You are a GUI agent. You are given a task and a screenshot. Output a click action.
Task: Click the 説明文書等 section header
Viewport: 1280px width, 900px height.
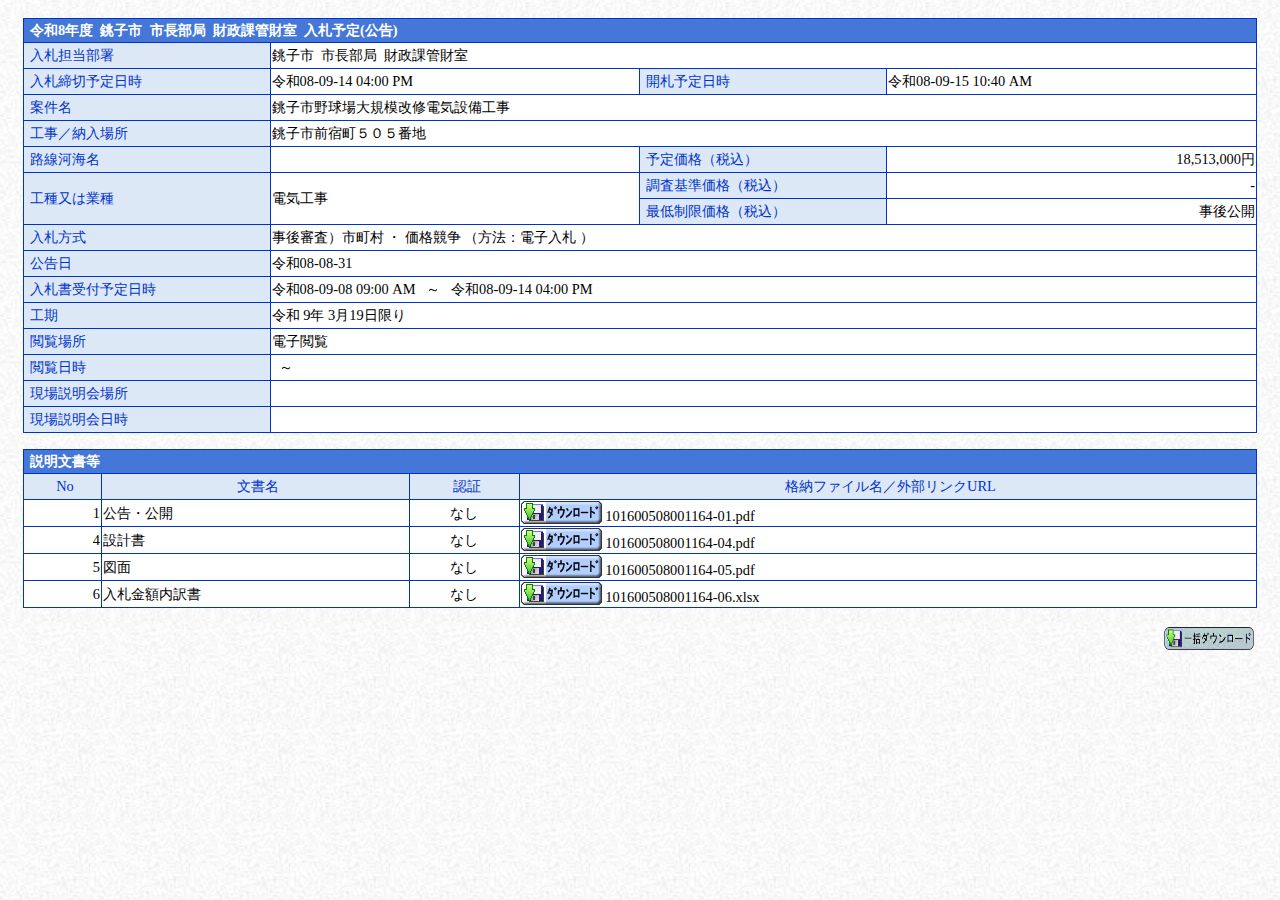(640, 462)
